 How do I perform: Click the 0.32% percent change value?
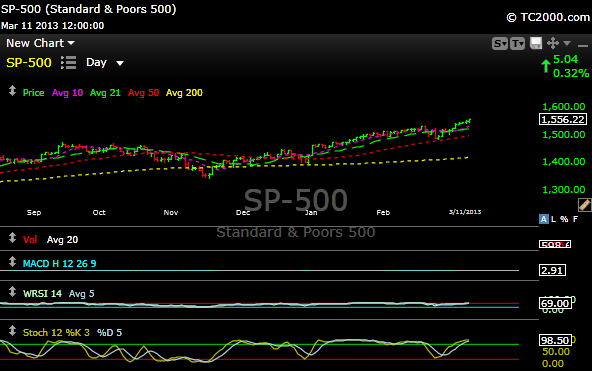571,73
